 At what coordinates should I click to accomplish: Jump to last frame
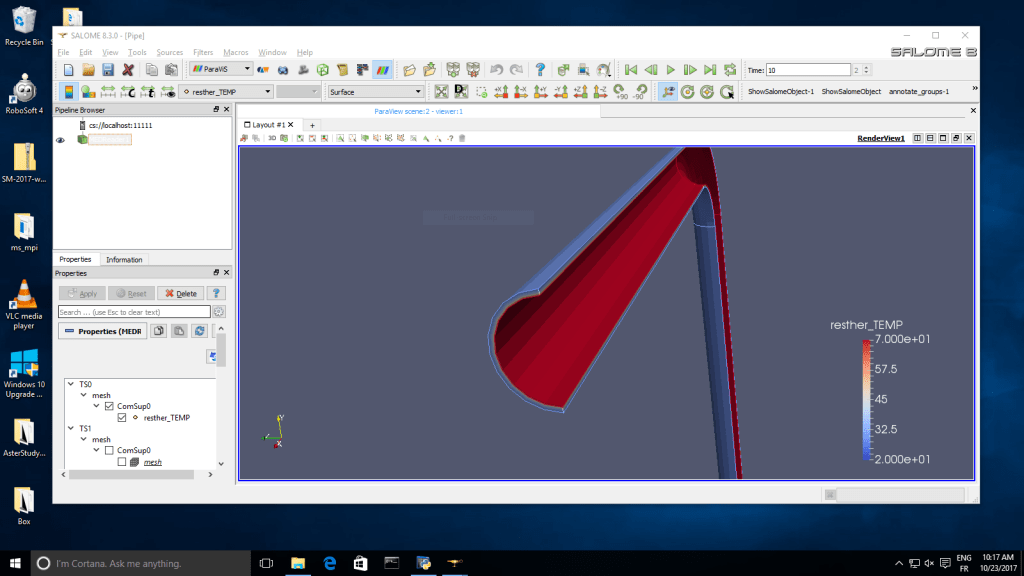[710, 70]
